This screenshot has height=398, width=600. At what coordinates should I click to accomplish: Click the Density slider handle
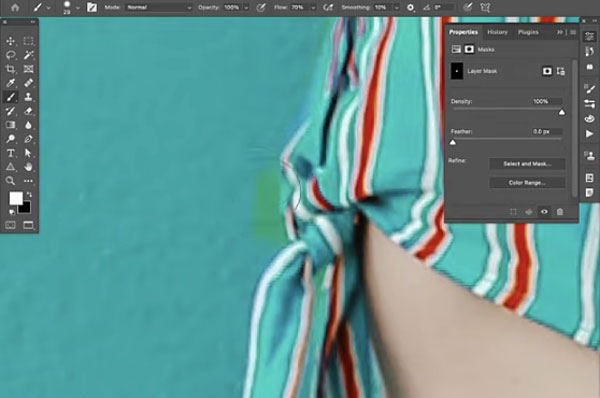tap(561, 112)
